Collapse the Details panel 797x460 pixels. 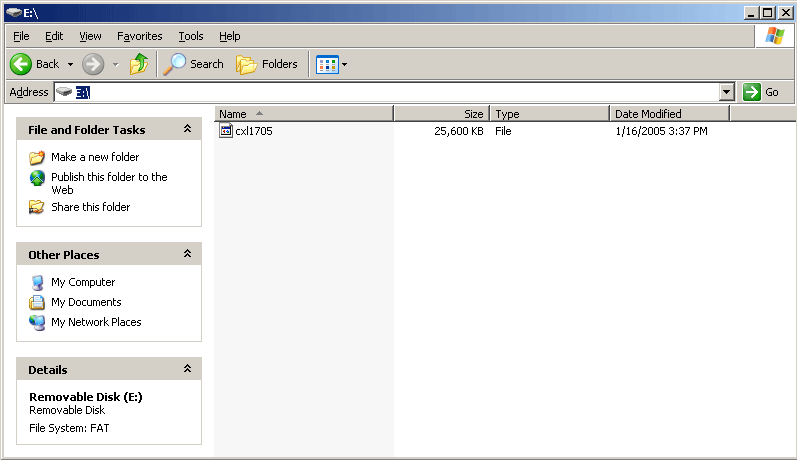187,370
